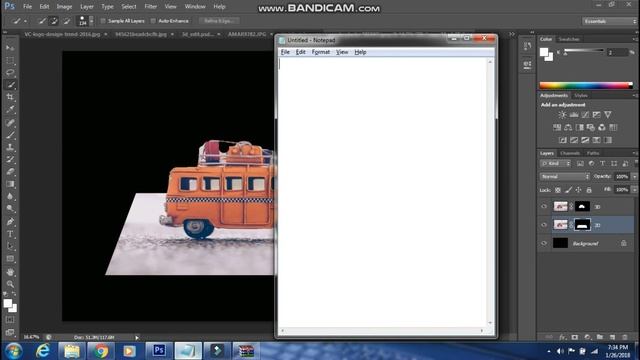Select the Gradient tool

(x=10, y=184)
